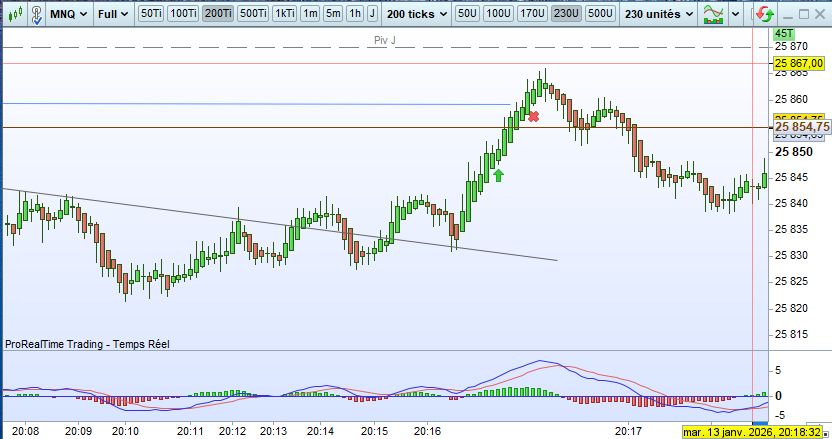
Task: Click the green buy arrow marker
Action: tap(498, 175)
